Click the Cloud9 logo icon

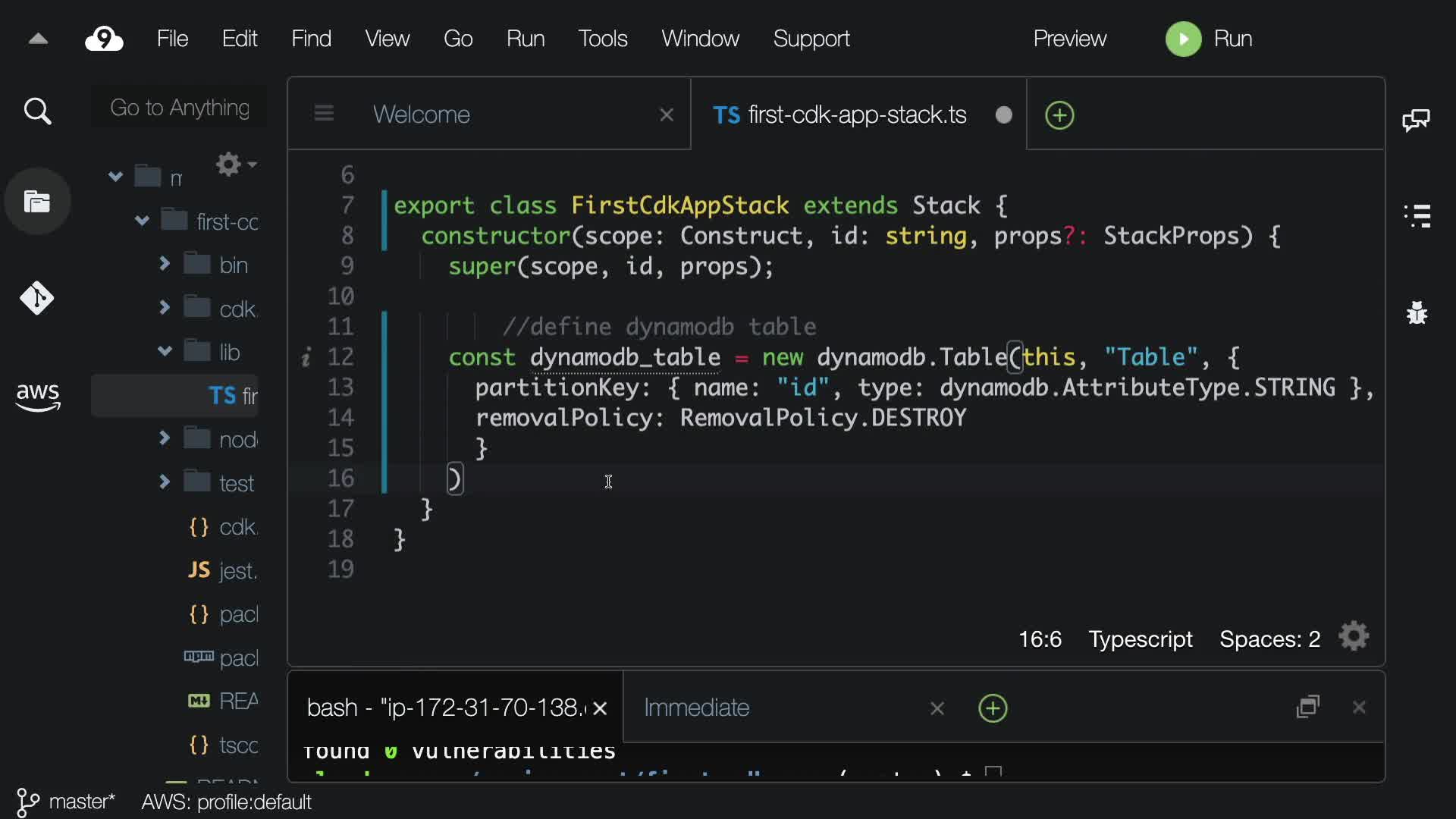(x=104, y=39)
